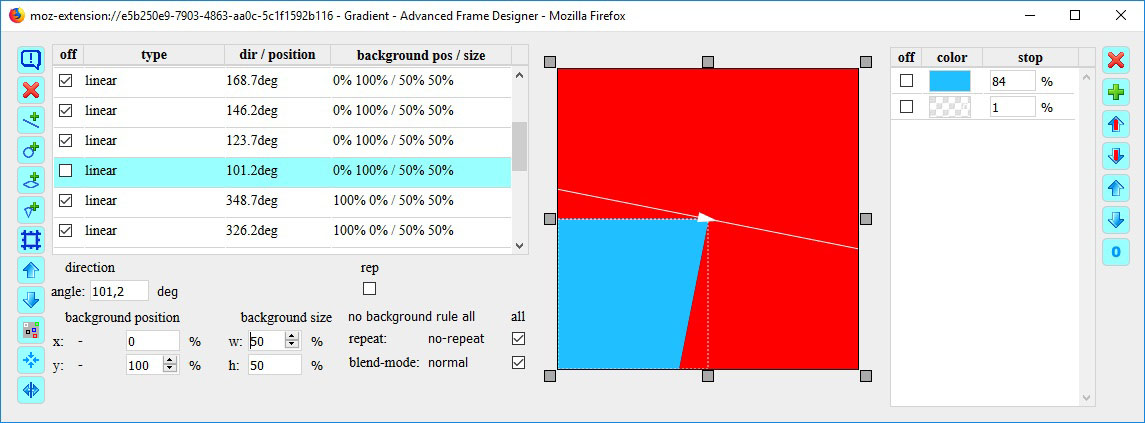Click the blue zero button on right

[1115, 252]
